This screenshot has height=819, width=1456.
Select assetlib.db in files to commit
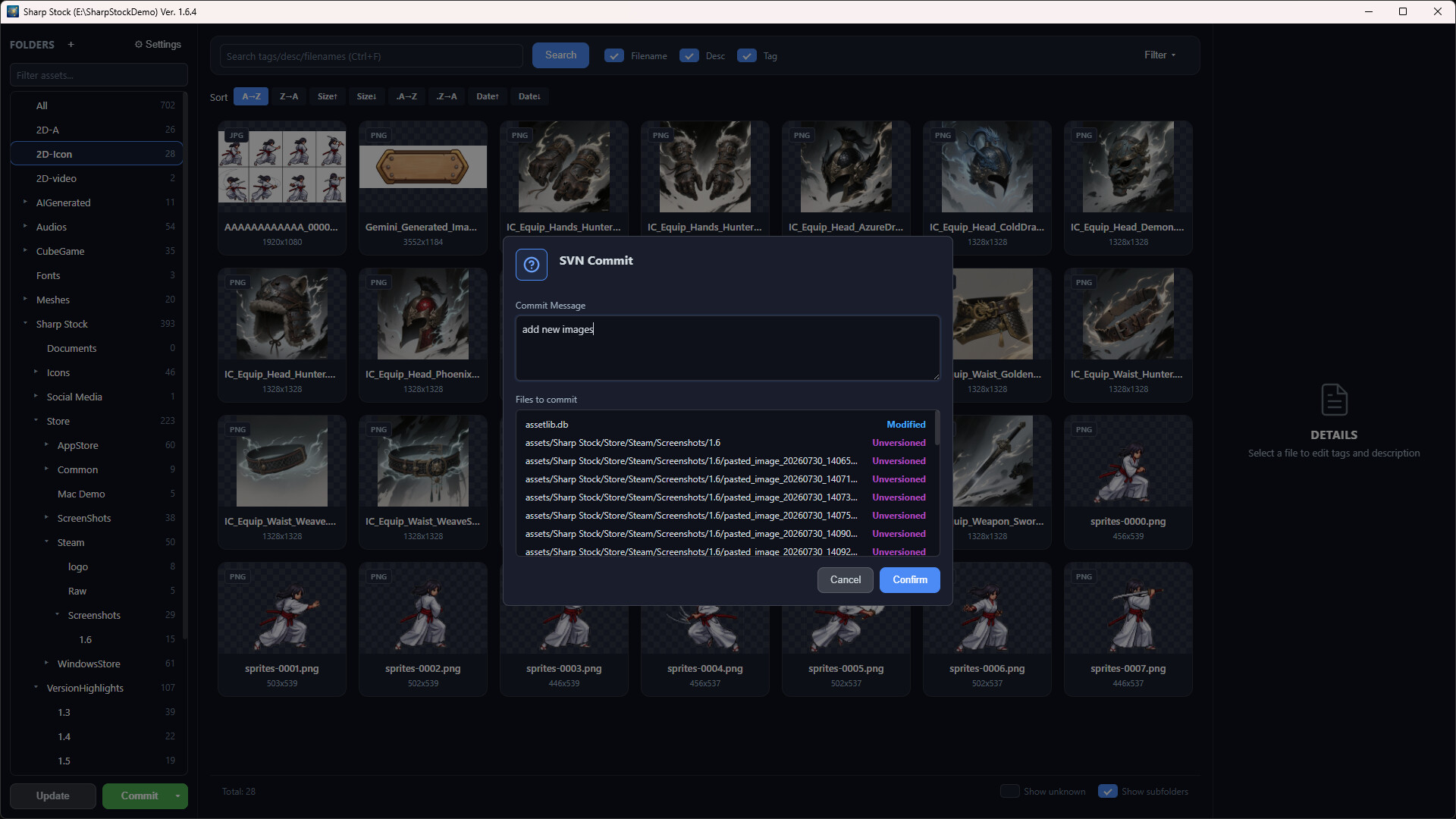pos(725,425)
